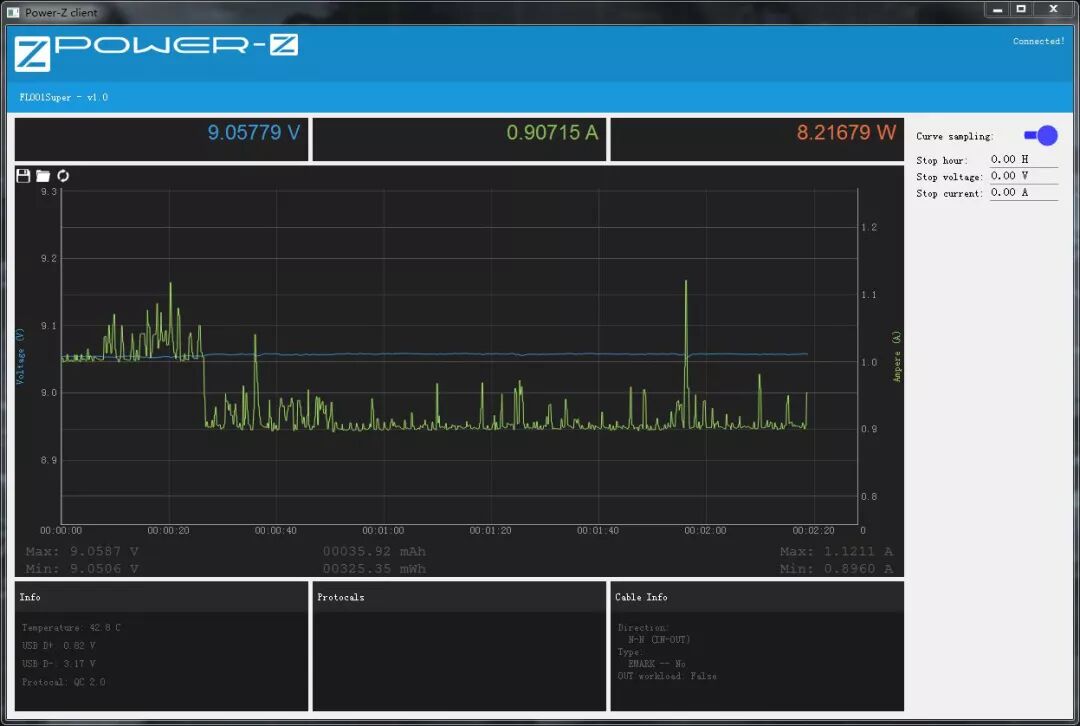The image size is (1080, 726).
Task: Click the Power-Z client title bar icon
Action: pos(13,12)
